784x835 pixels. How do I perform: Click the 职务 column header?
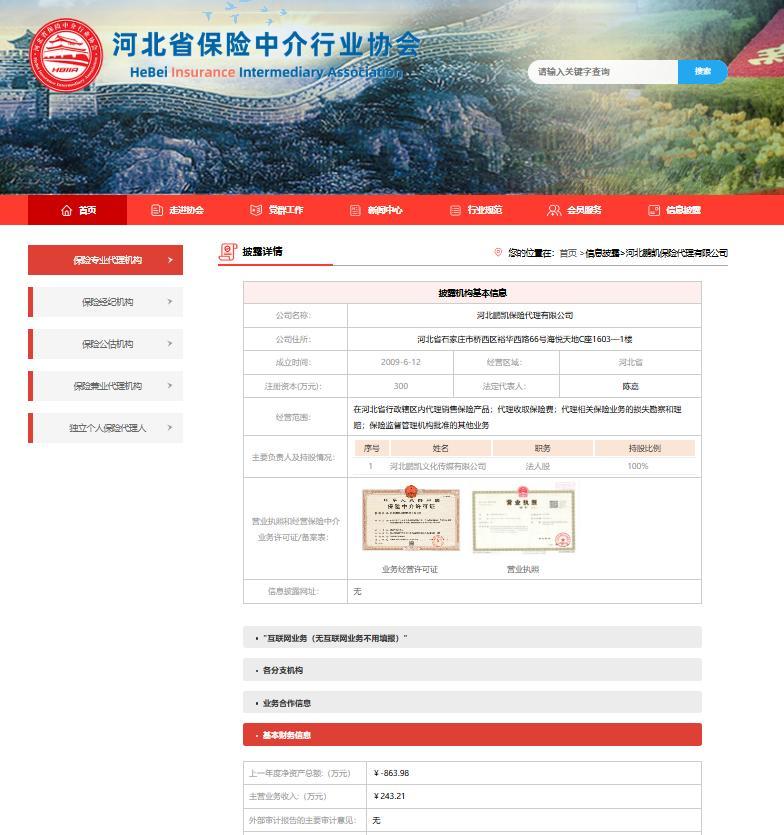tap(543, 448)
